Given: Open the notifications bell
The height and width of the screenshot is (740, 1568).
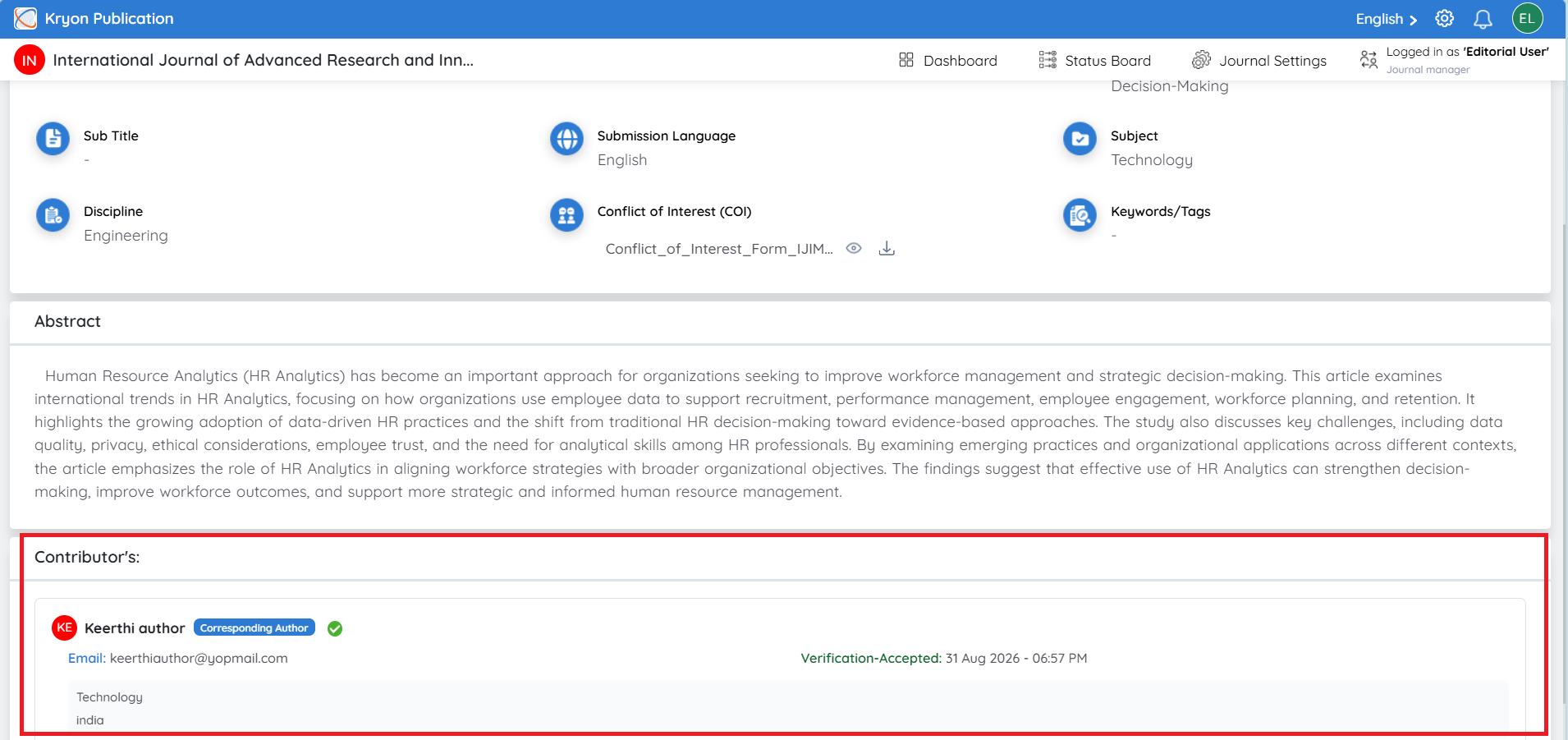Looking at the screenshot, I should click(1483, 19).
